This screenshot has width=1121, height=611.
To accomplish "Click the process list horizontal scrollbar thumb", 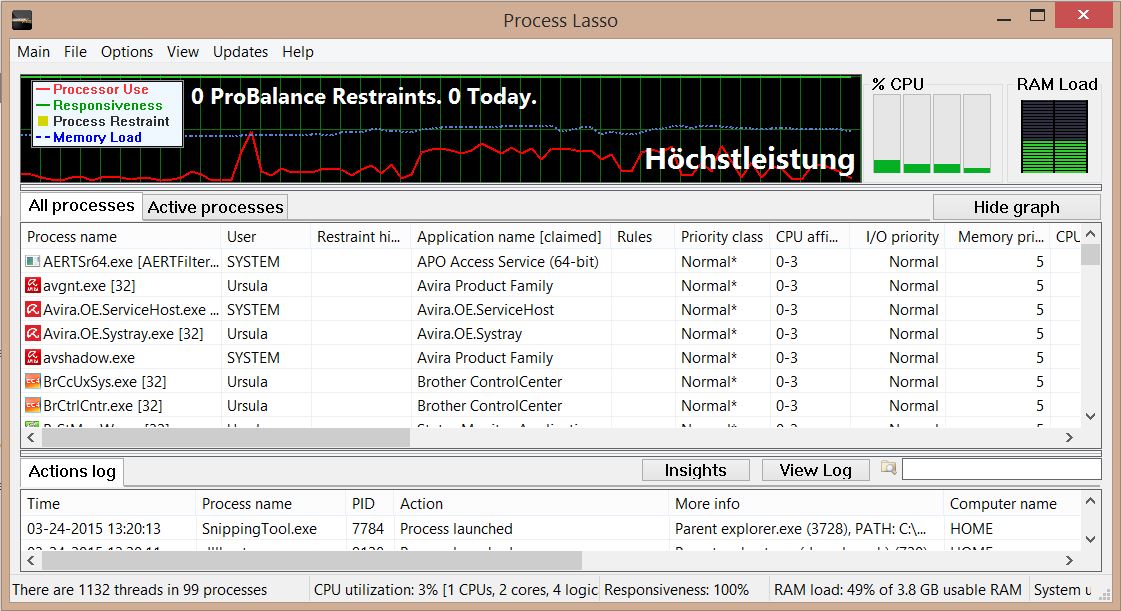I will (225, 437).
